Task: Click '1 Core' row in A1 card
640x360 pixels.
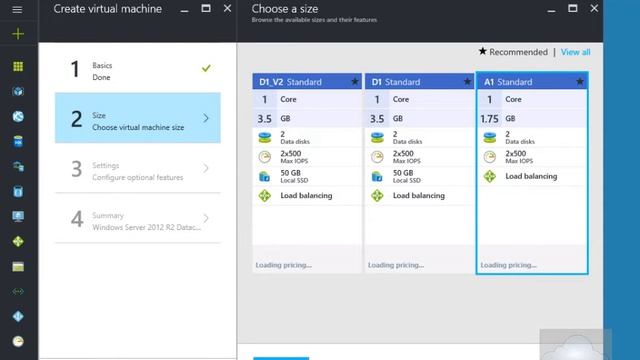Action: (532, 99)
